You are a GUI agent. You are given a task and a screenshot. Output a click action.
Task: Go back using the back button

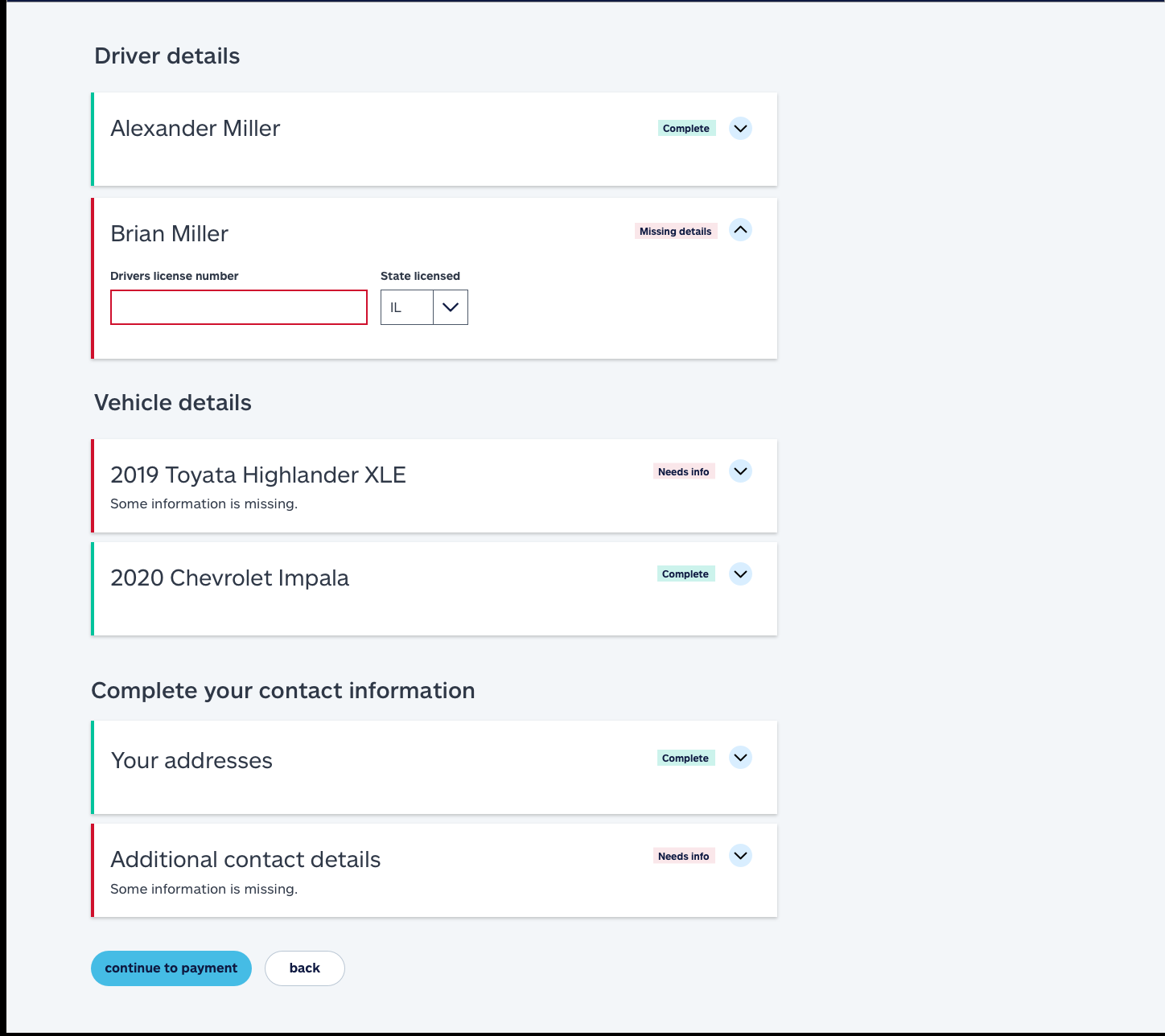pos(305,968)
